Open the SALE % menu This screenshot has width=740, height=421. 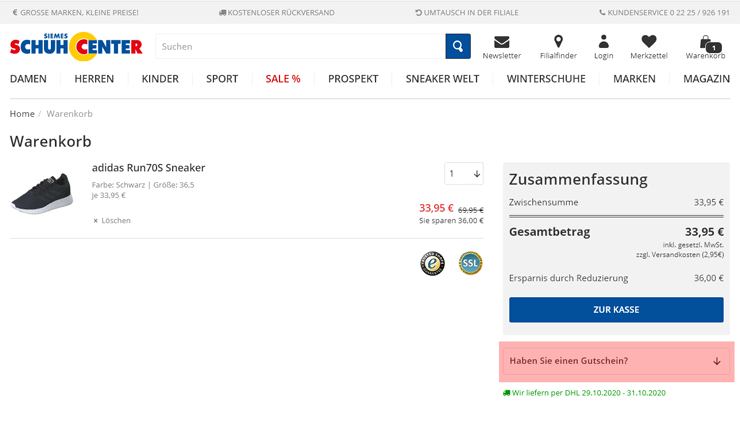(283, 79)
